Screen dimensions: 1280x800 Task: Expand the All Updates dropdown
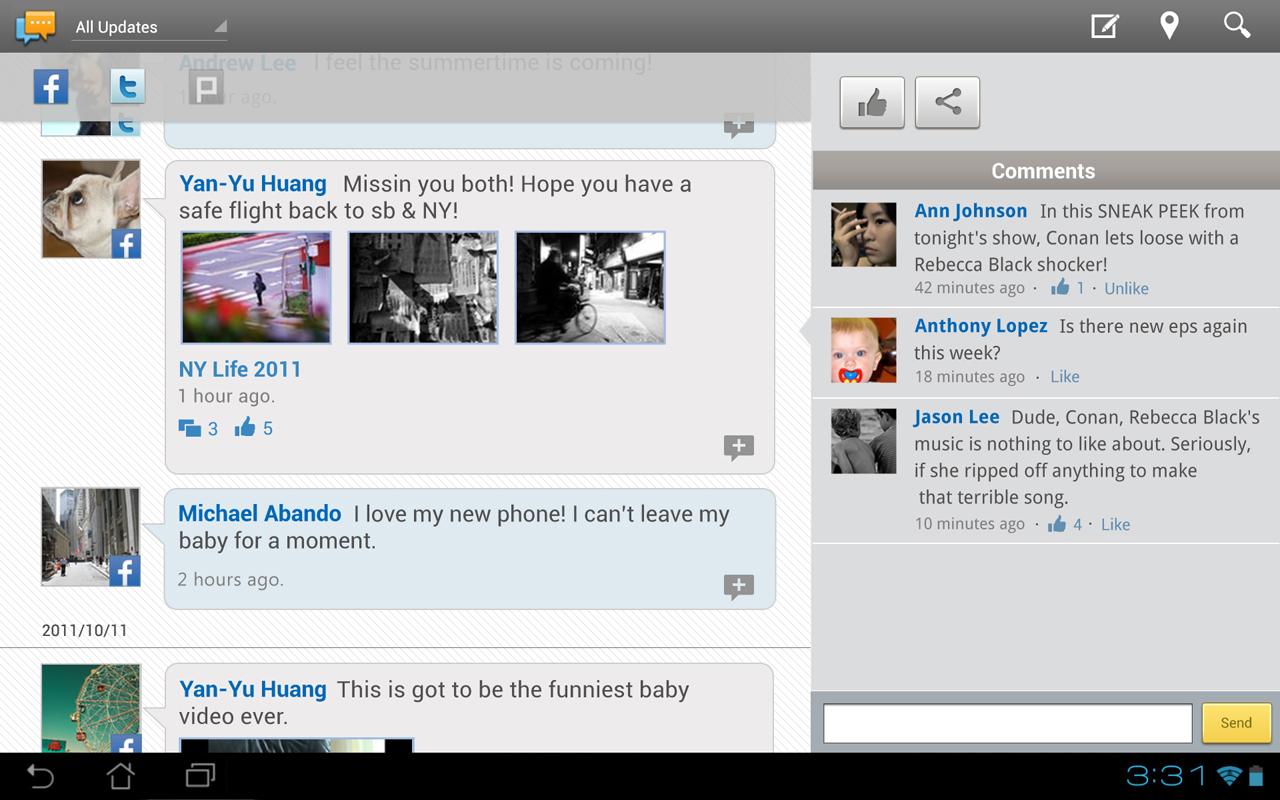(x=150, y=27)
